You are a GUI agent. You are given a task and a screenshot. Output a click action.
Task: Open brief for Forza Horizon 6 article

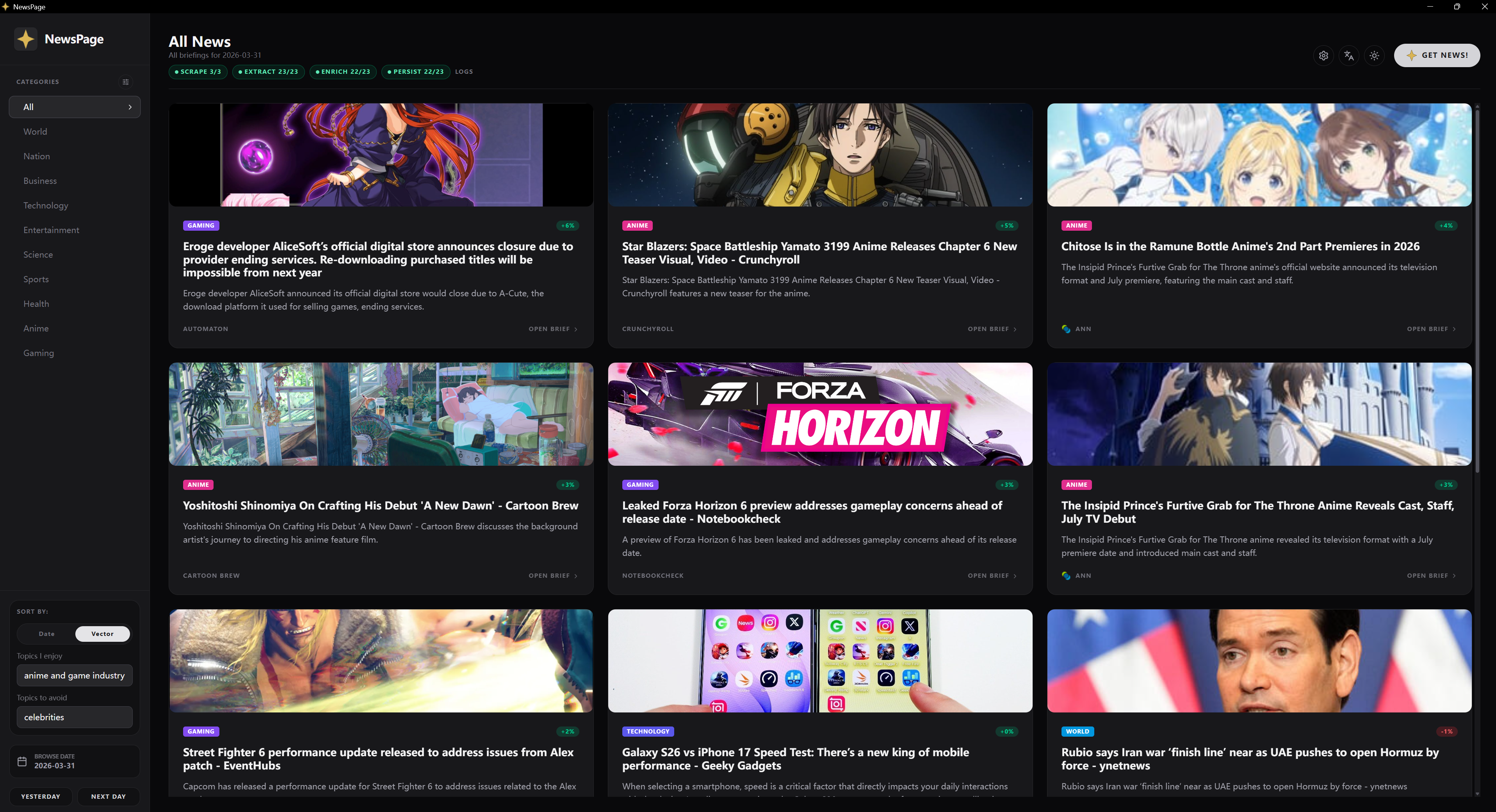pos(992,575)
